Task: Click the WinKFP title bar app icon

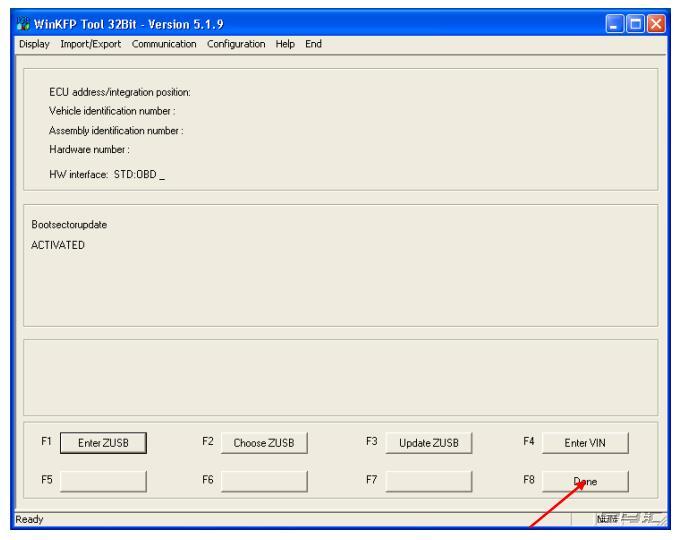Action: point(23,24)
